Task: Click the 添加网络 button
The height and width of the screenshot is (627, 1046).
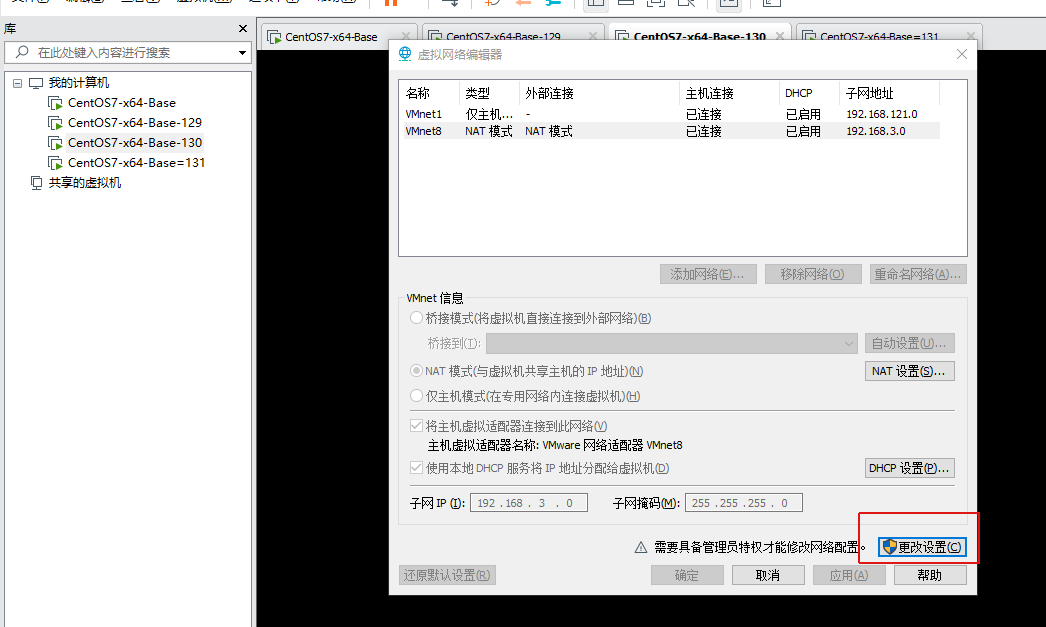Action: pos(708,274)
